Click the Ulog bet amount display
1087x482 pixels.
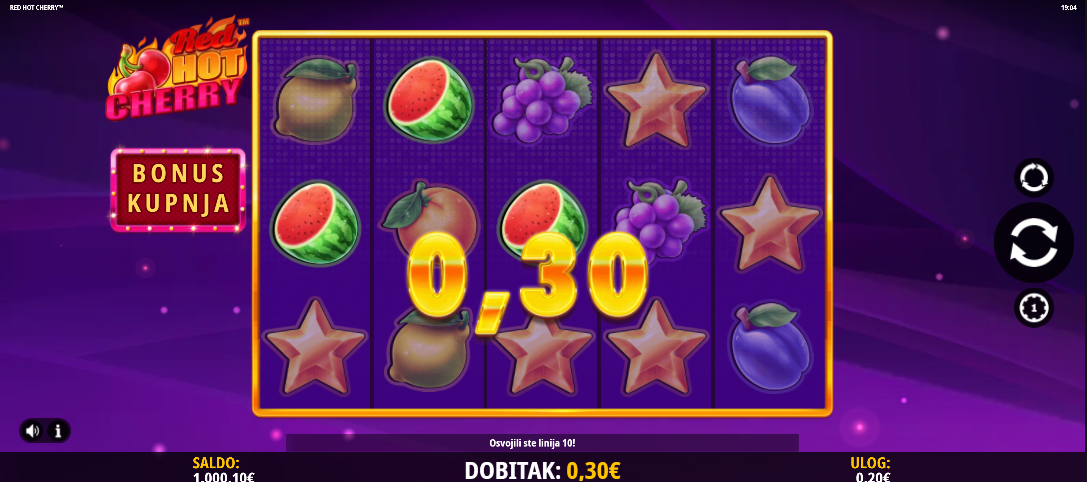point(871,470)
